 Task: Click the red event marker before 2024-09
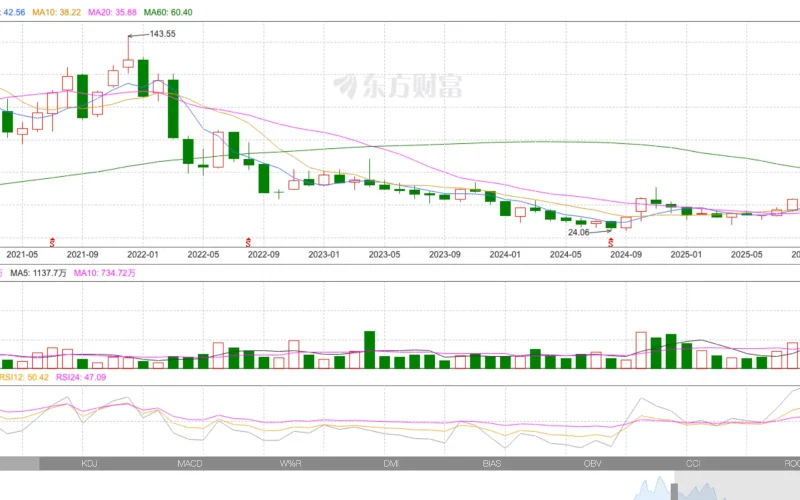611,242
